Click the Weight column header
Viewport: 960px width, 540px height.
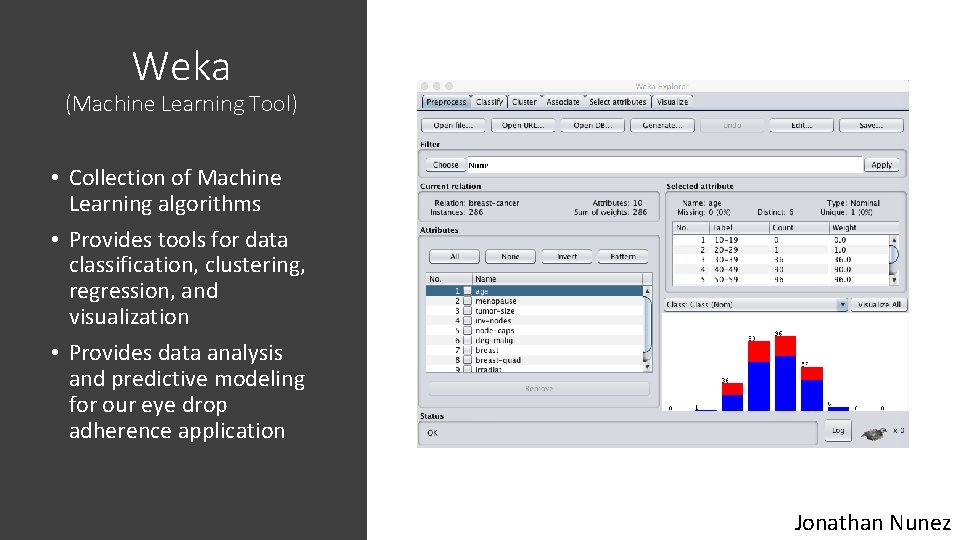(x=864, y=228)
